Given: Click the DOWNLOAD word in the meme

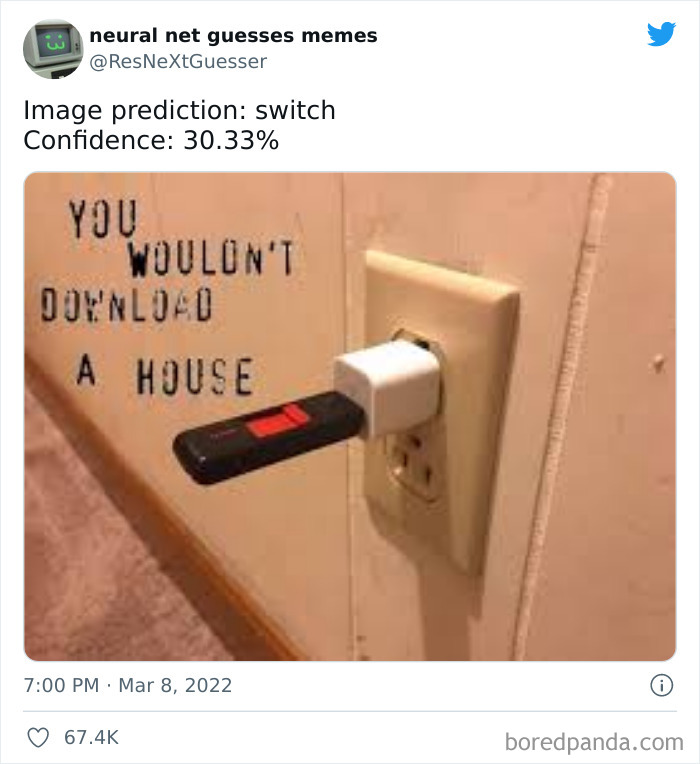Looking at the screenshot, I should (127, 305).
